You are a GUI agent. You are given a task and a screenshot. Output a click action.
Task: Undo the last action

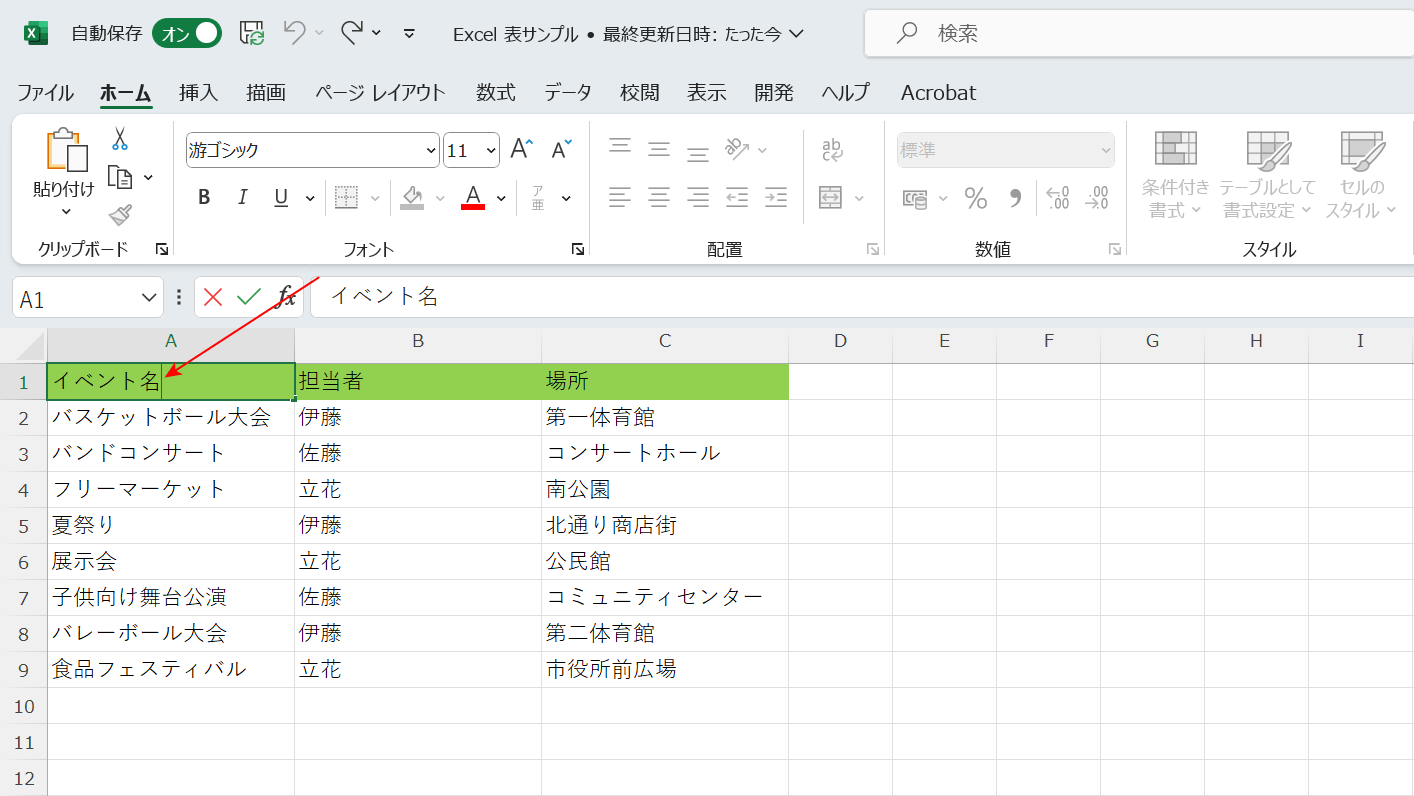pyautogui.click(x=294, y=33)
